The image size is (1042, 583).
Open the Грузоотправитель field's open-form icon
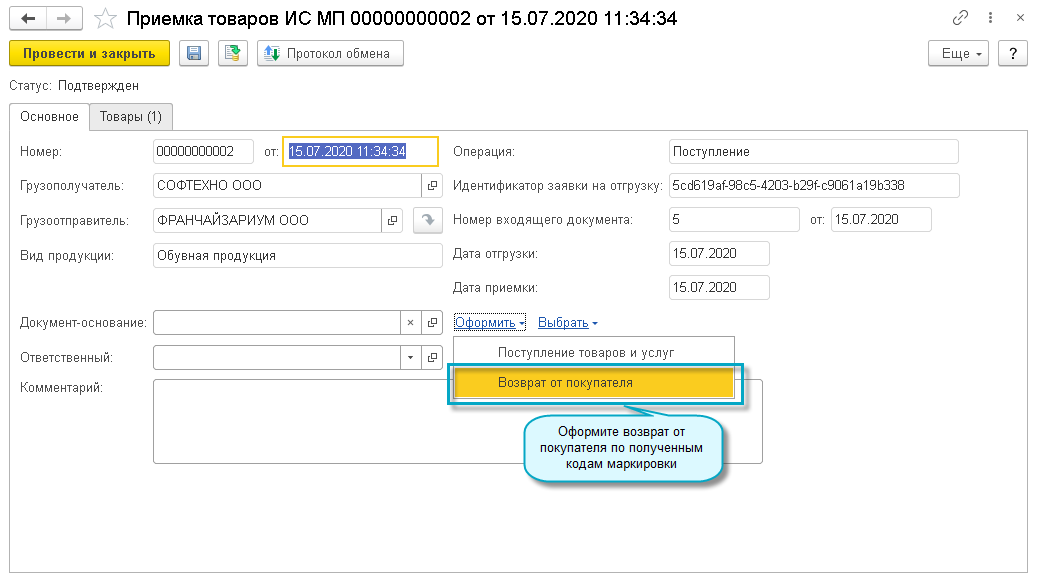coord(392,220)
